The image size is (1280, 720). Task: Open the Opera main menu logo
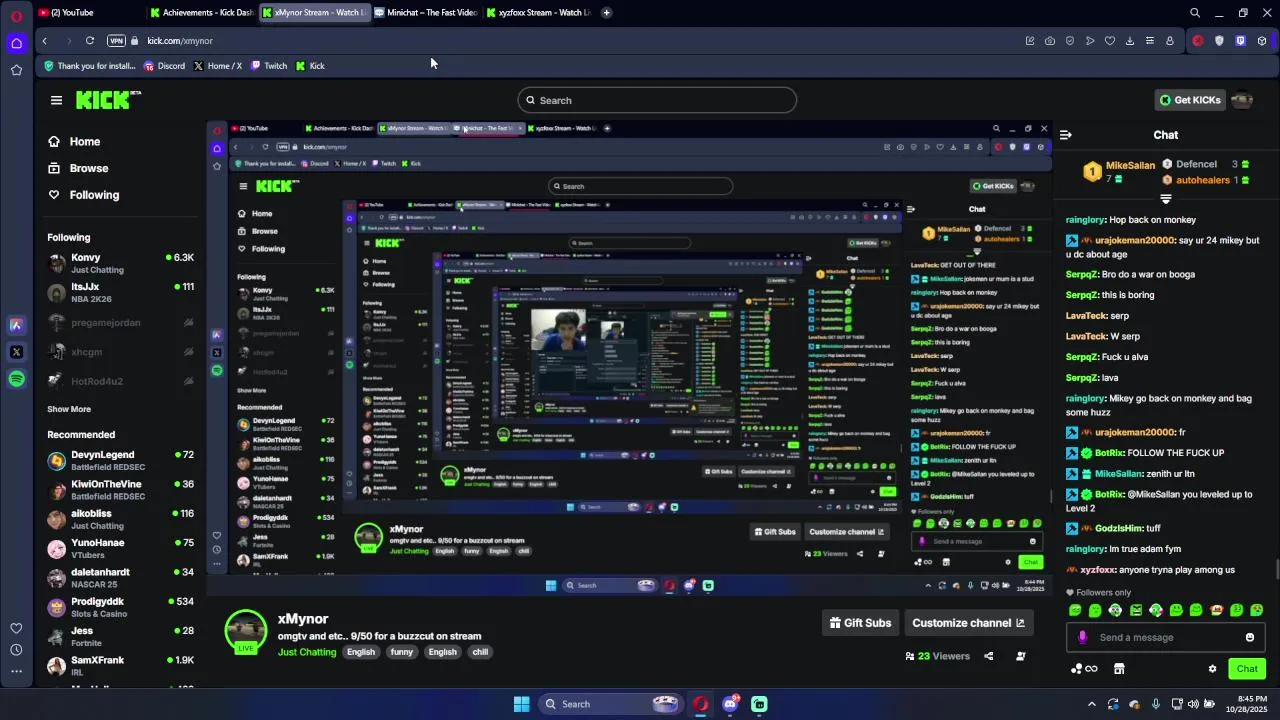pos(16,15)
